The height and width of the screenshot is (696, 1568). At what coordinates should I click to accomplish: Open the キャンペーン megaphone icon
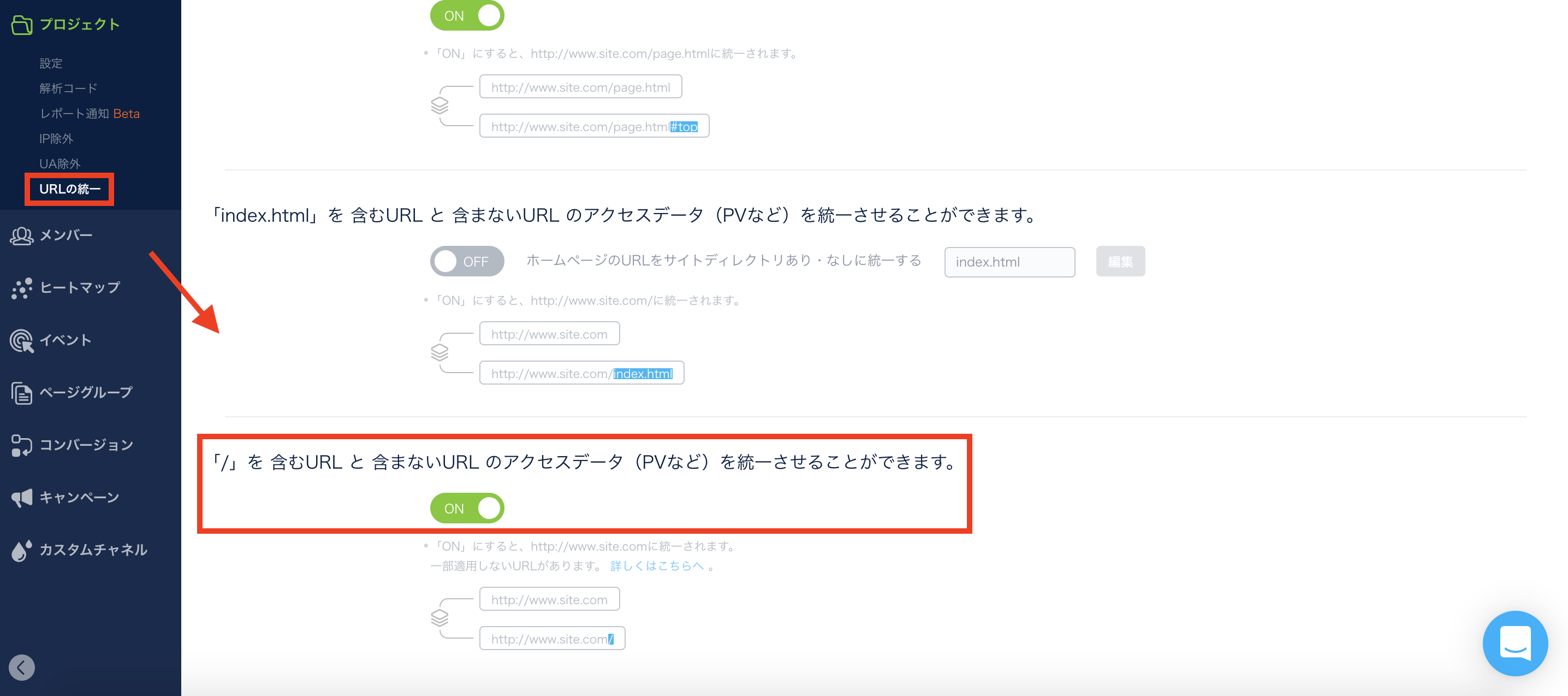(x=22, y=498)
